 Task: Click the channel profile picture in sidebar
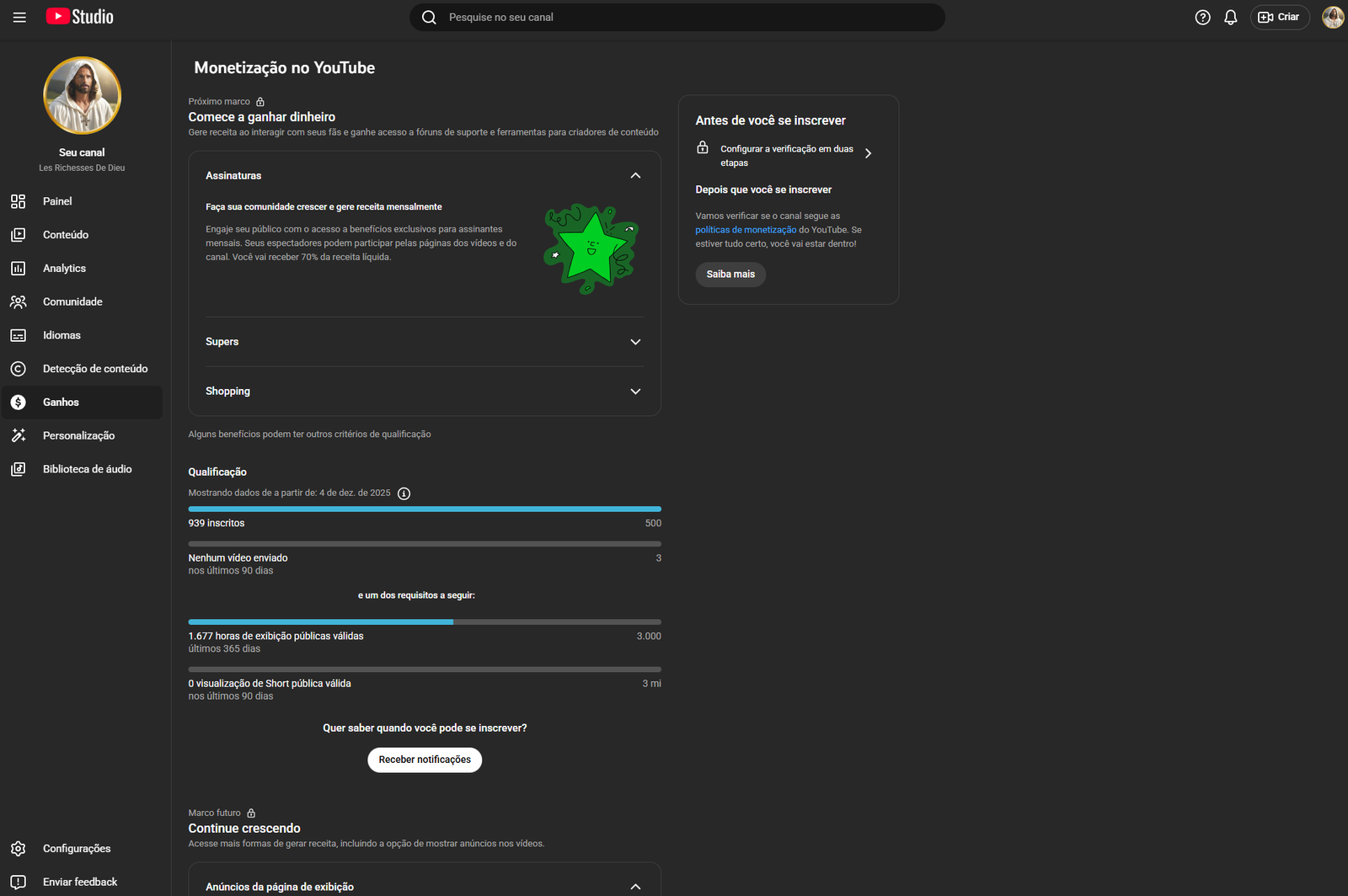click(82, 96)
